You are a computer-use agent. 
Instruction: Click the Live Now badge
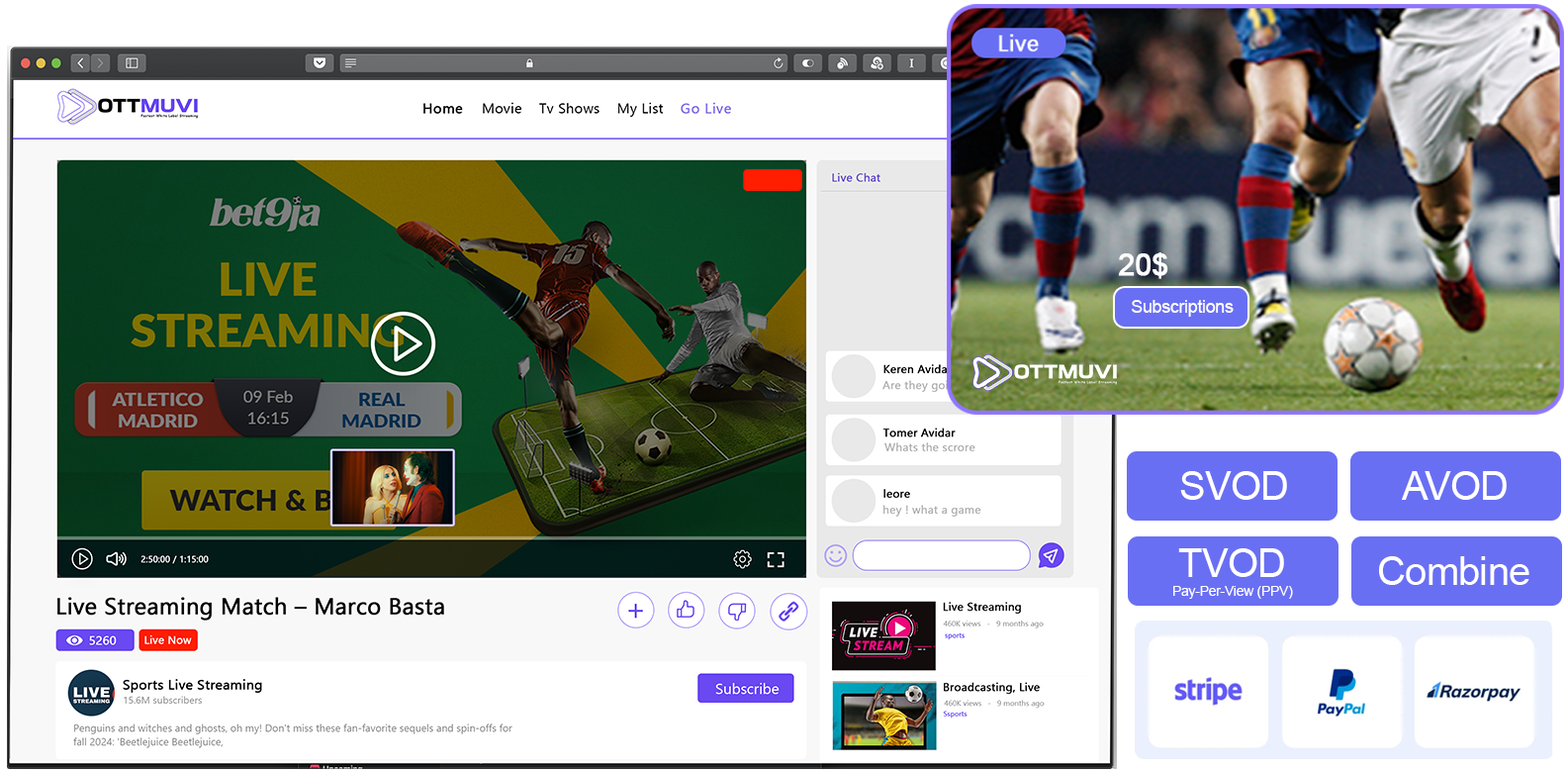tap(168, 640)
